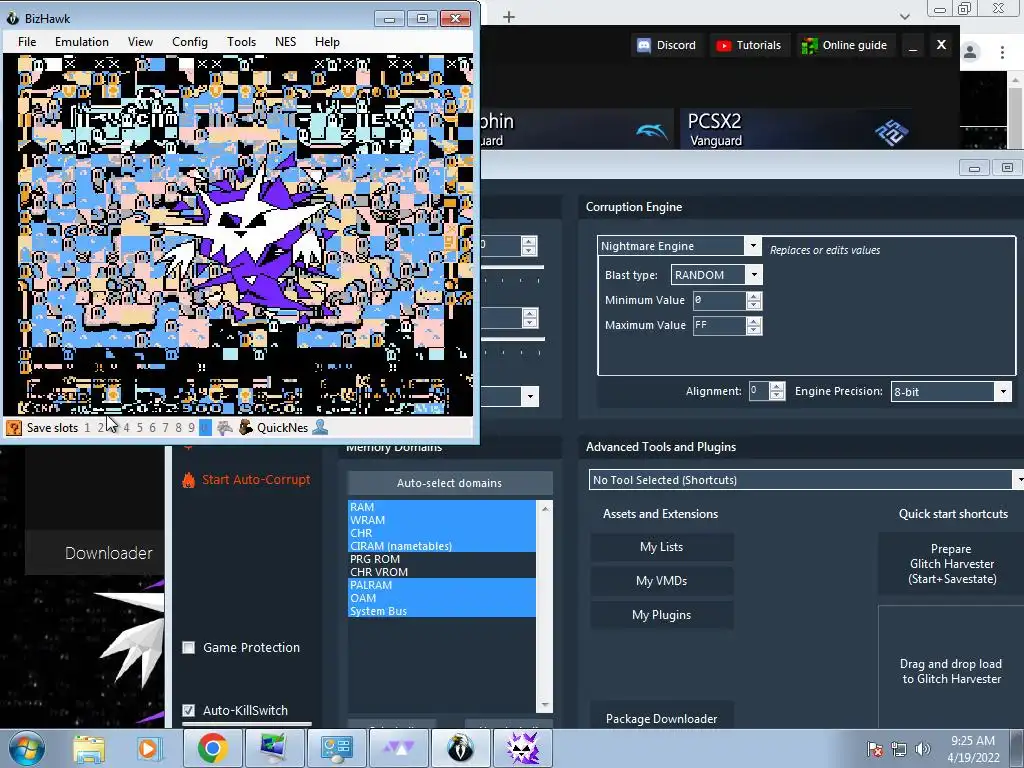Click Prepare Glitch Harvester shortcut

pyautogui.click(x=952, y=564)
